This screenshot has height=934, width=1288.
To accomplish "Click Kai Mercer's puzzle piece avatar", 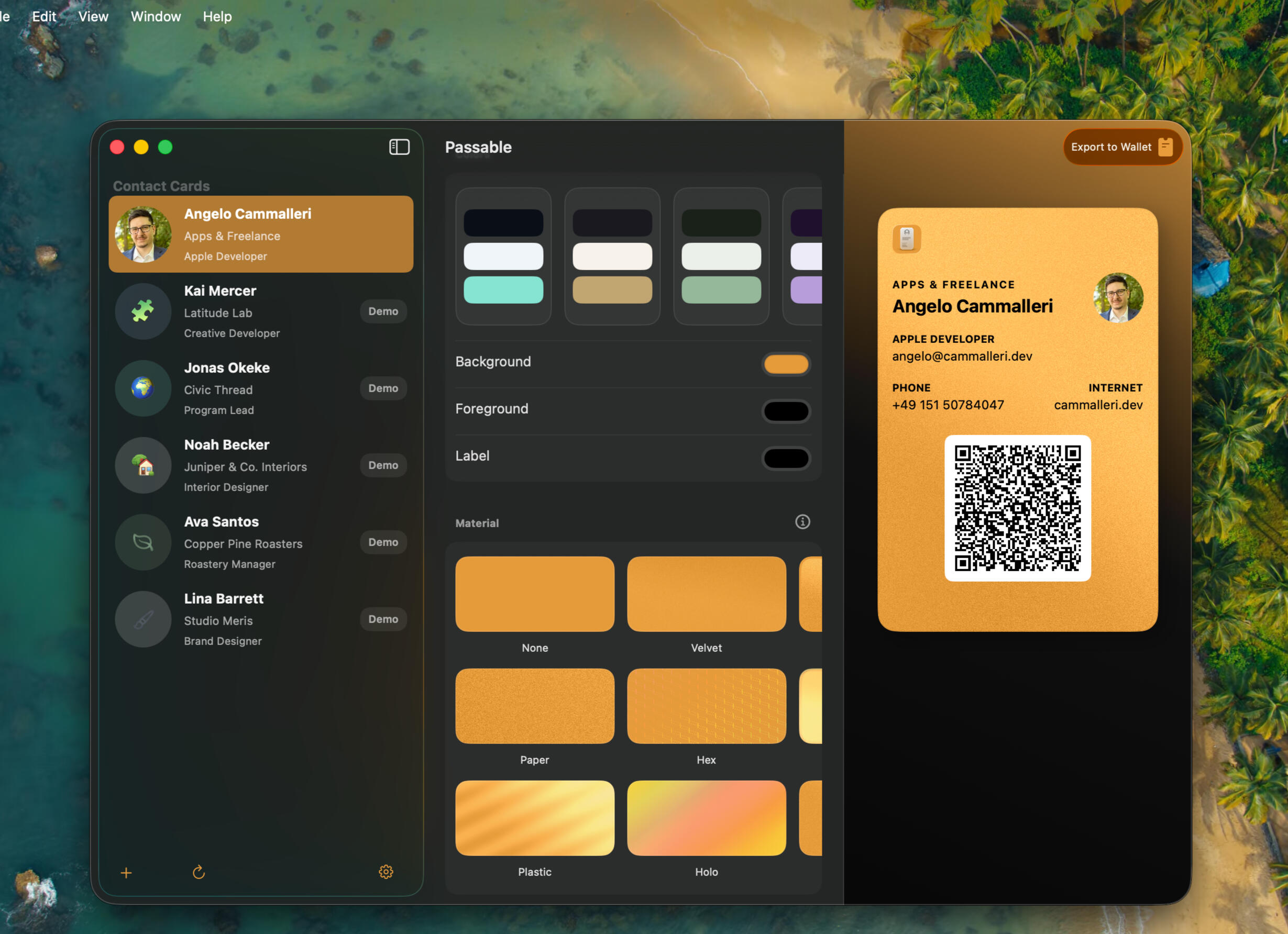I will click(x=143, y=311).
